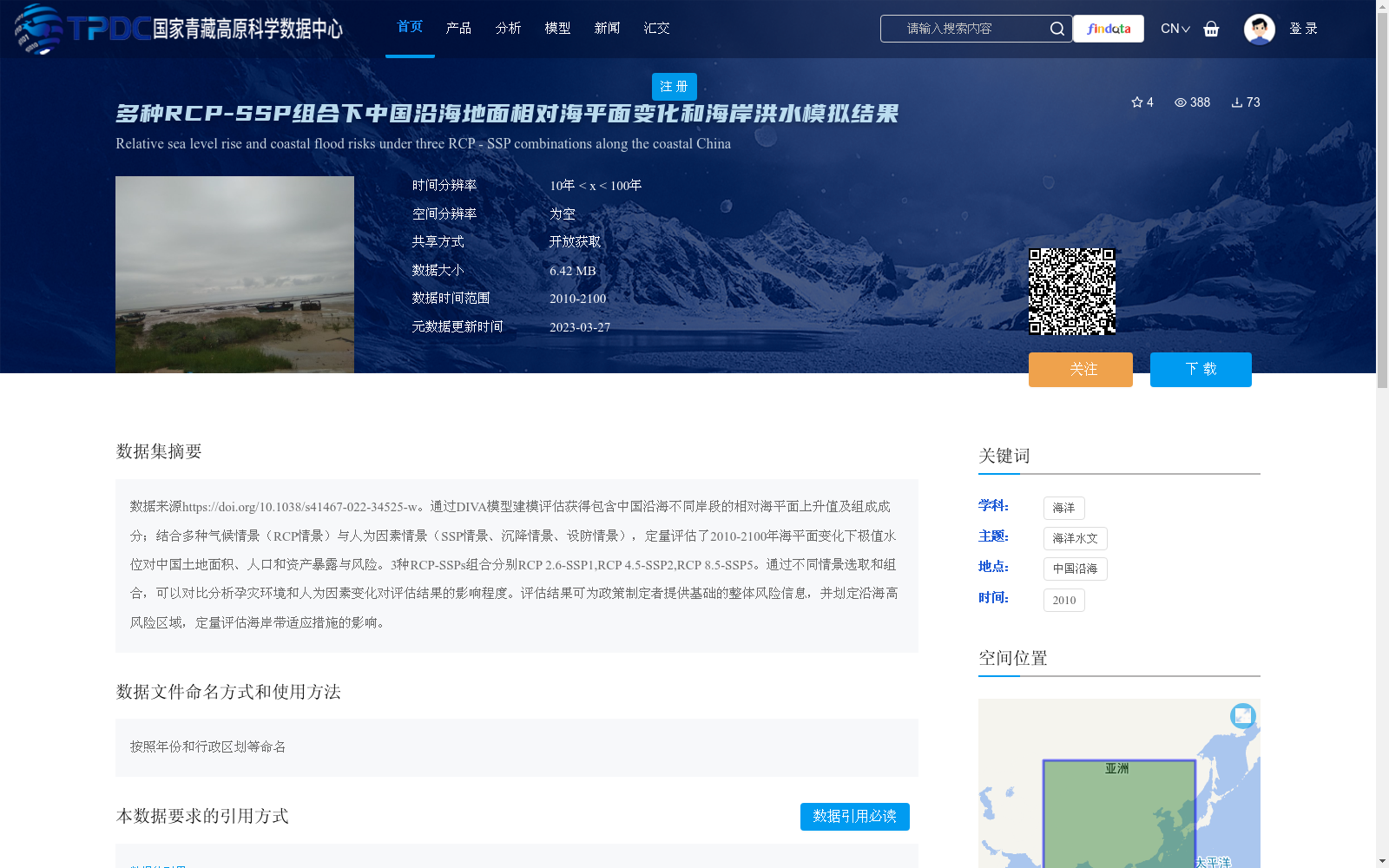Click the page vertical scrollbar

point(1382,200)
